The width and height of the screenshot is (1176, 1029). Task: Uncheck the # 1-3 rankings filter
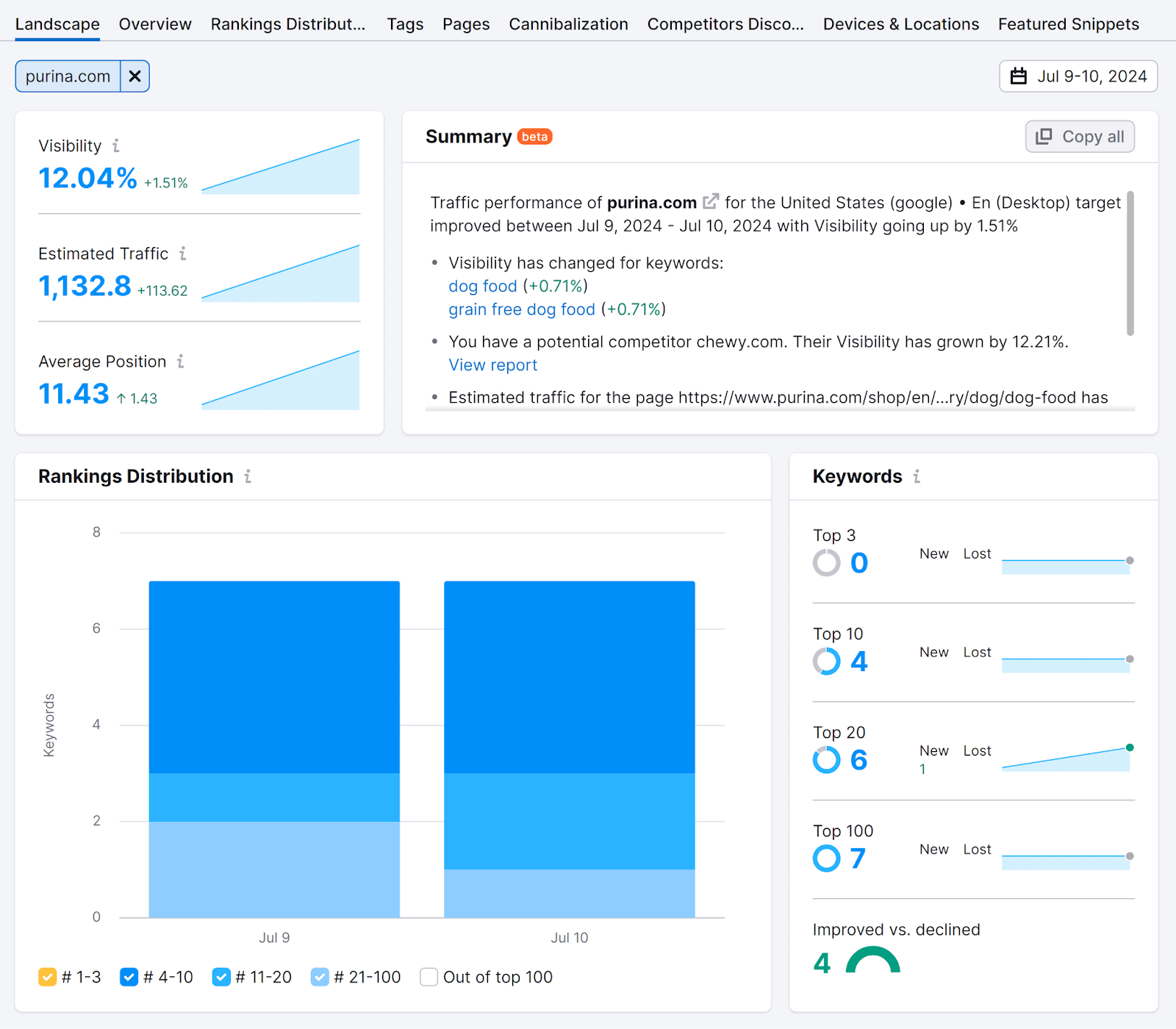click(x=48, y=977)
